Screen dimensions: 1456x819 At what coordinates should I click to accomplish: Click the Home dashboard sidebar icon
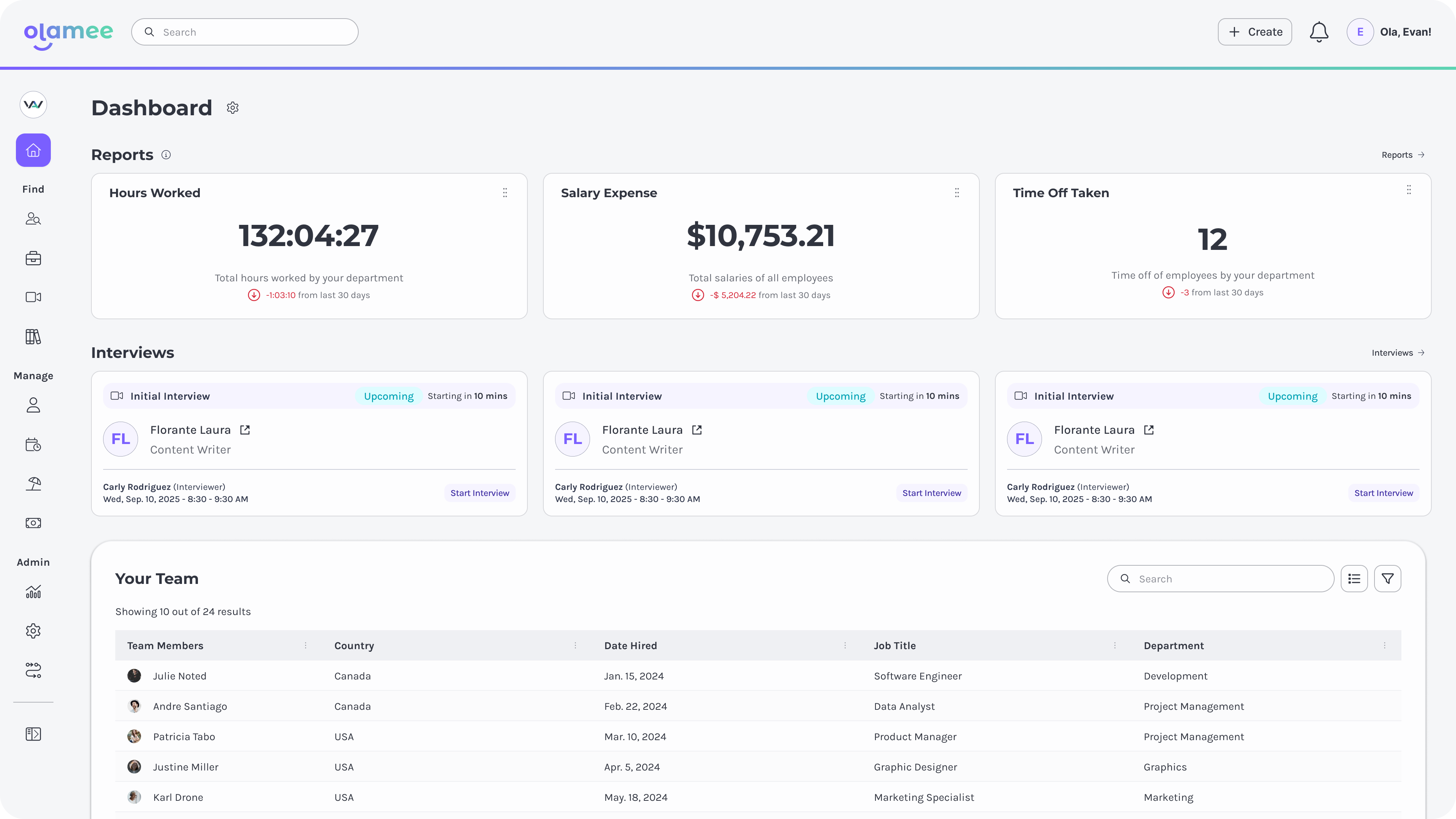pyautogui.click(x=33, y=151)
